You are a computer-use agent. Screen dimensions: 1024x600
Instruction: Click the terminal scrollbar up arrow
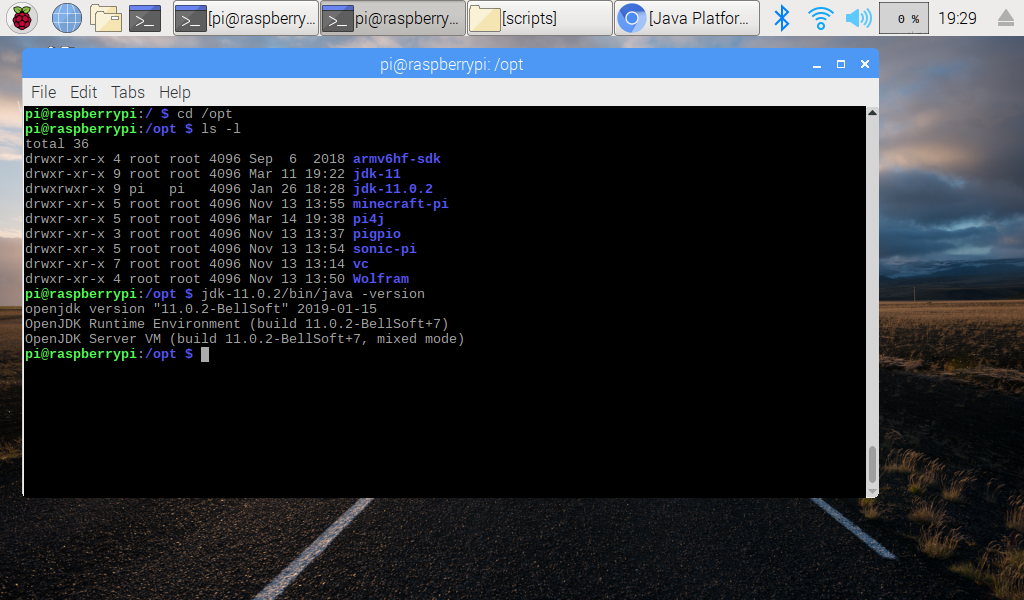pos(872,112)
